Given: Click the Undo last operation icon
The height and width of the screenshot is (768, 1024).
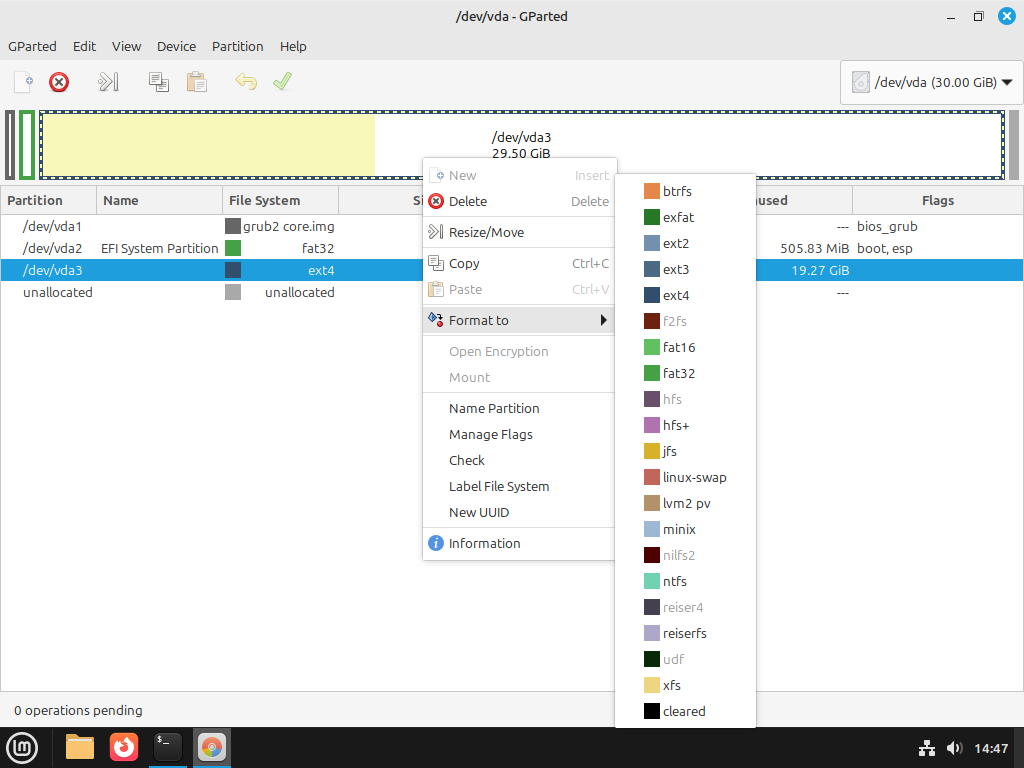Looking at the screenshot, I should tap(245, 82).
